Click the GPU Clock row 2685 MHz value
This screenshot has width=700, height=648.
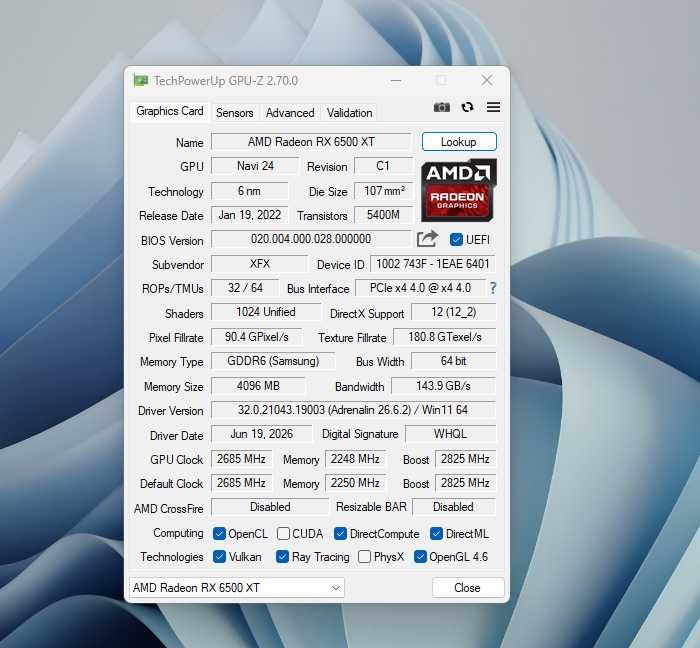242,459
